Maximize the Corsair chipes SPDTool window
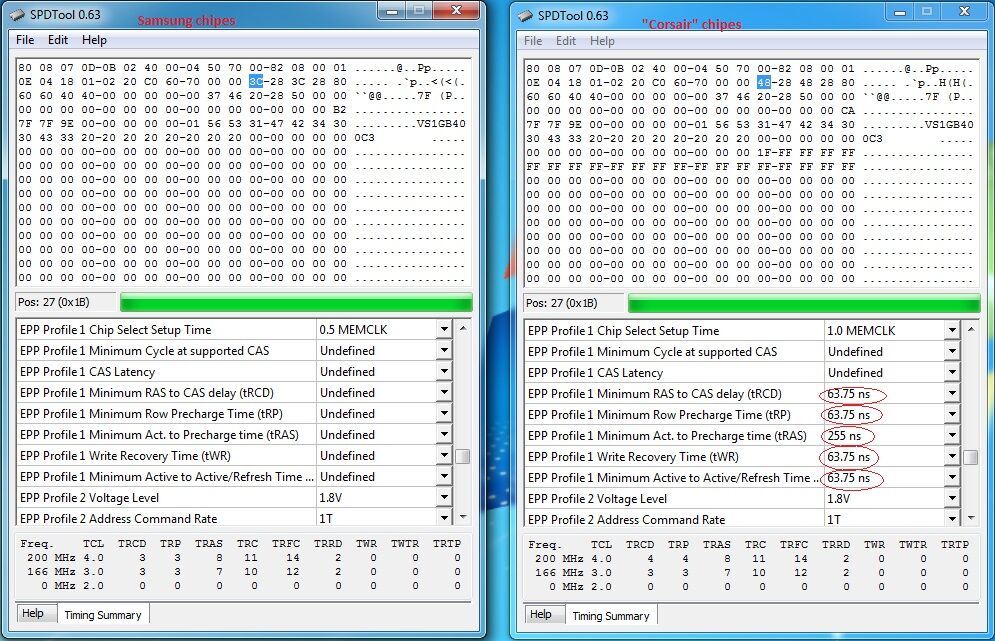 click(x=926, y=11)
